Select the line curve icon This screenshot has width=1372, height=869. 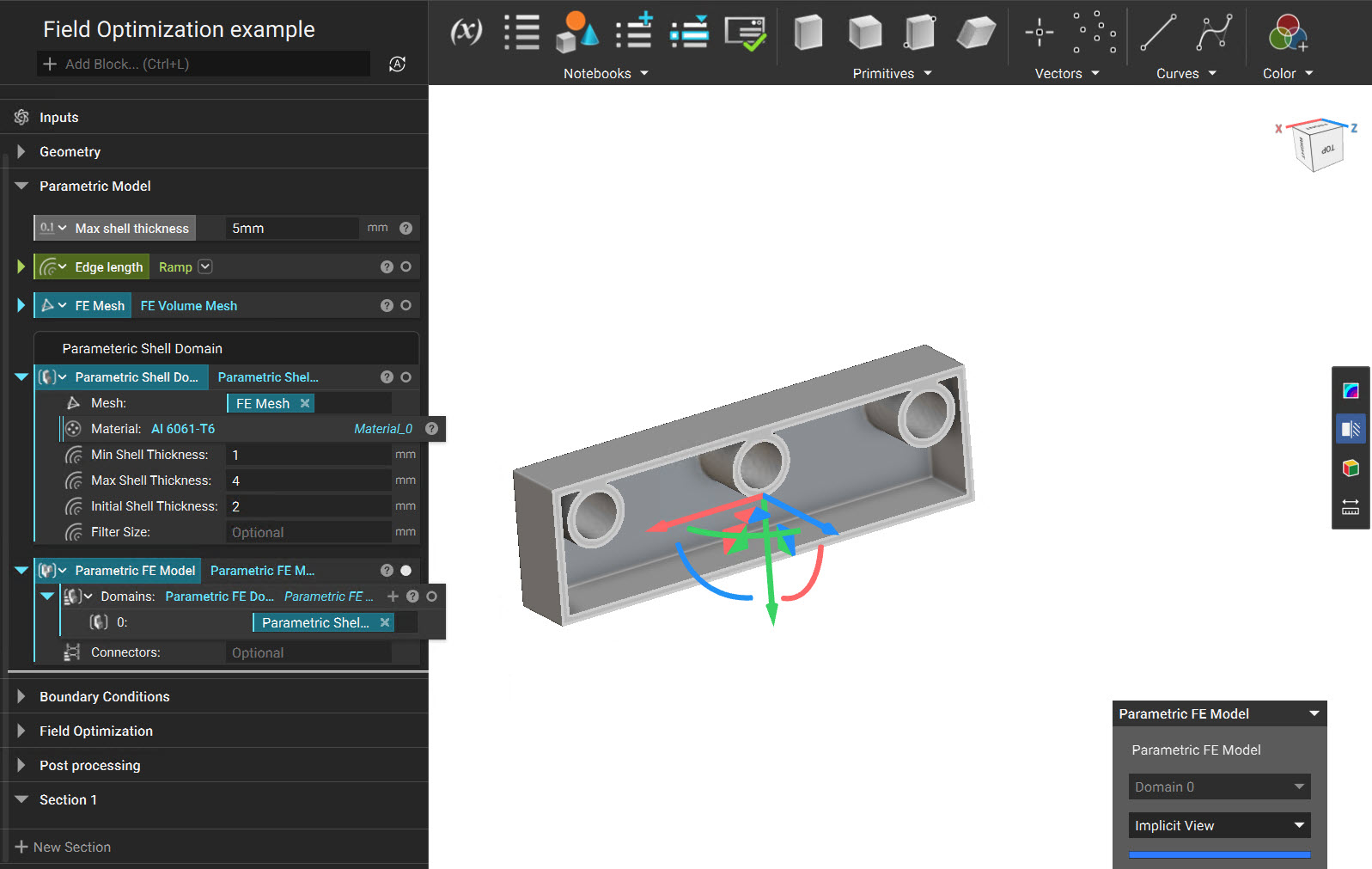(1157, 33)
